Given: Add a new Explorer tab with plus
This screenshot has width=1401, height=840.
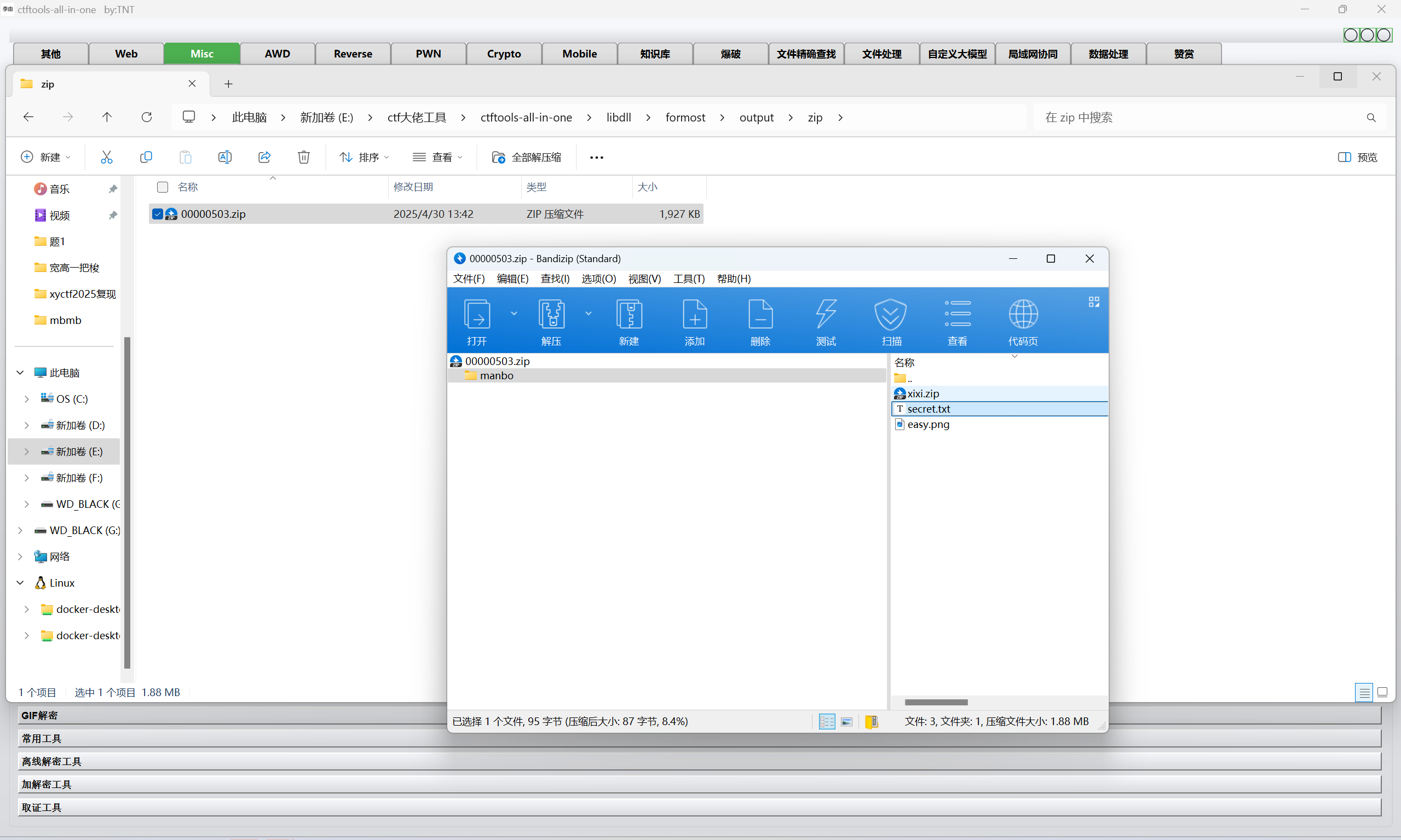Looking at the screenshot, I should click(x=228, y=84).
